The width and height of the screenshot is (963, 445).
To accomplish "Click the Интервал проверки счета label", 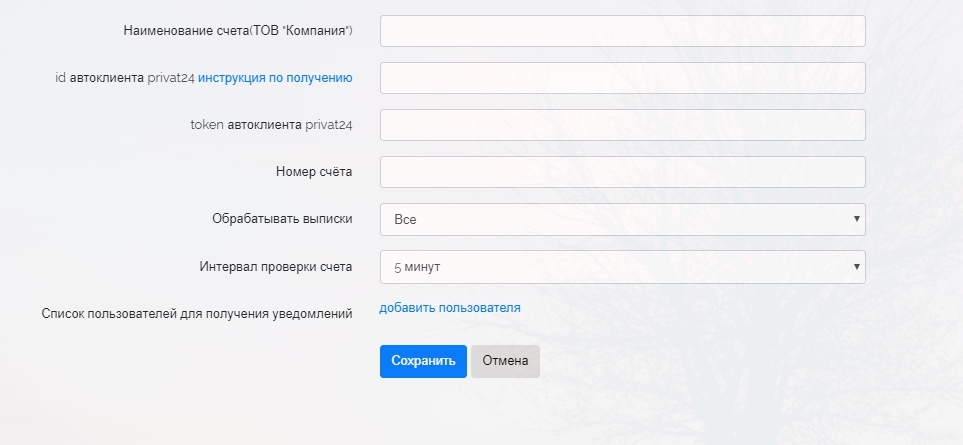I will 276,267.
